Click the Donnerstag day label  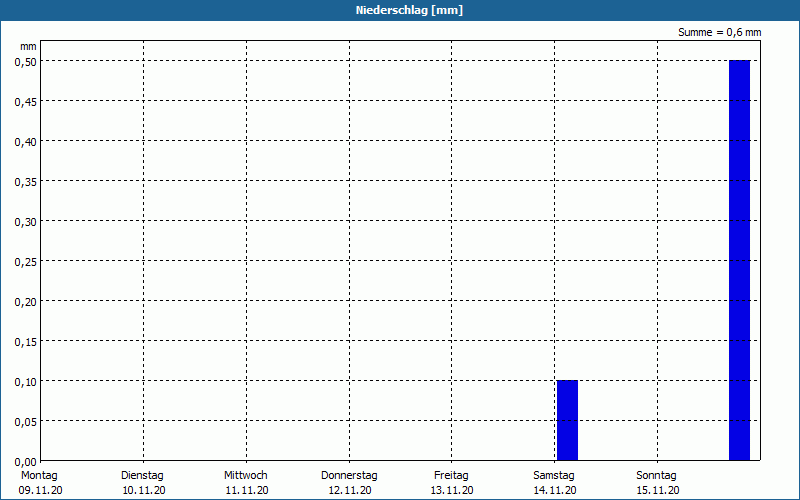click(x=349, y=476)
